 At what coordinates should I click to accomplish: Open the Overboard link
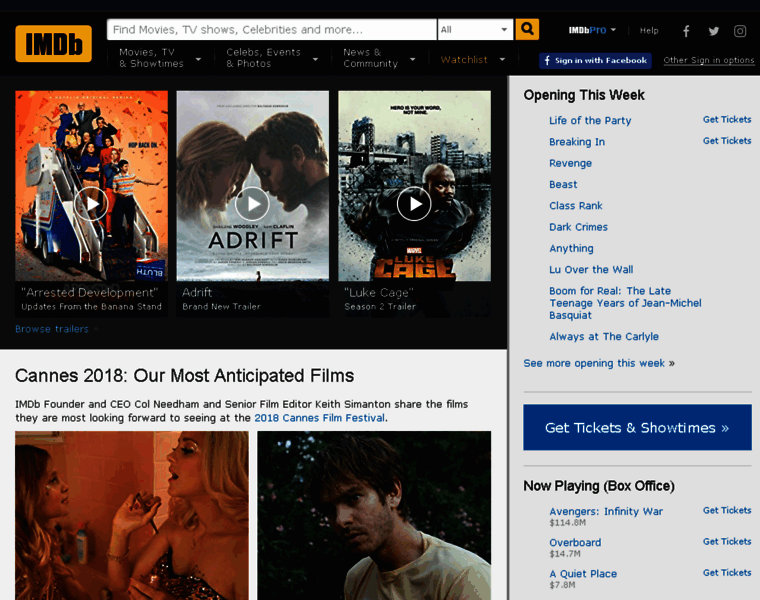coord(575,542)
